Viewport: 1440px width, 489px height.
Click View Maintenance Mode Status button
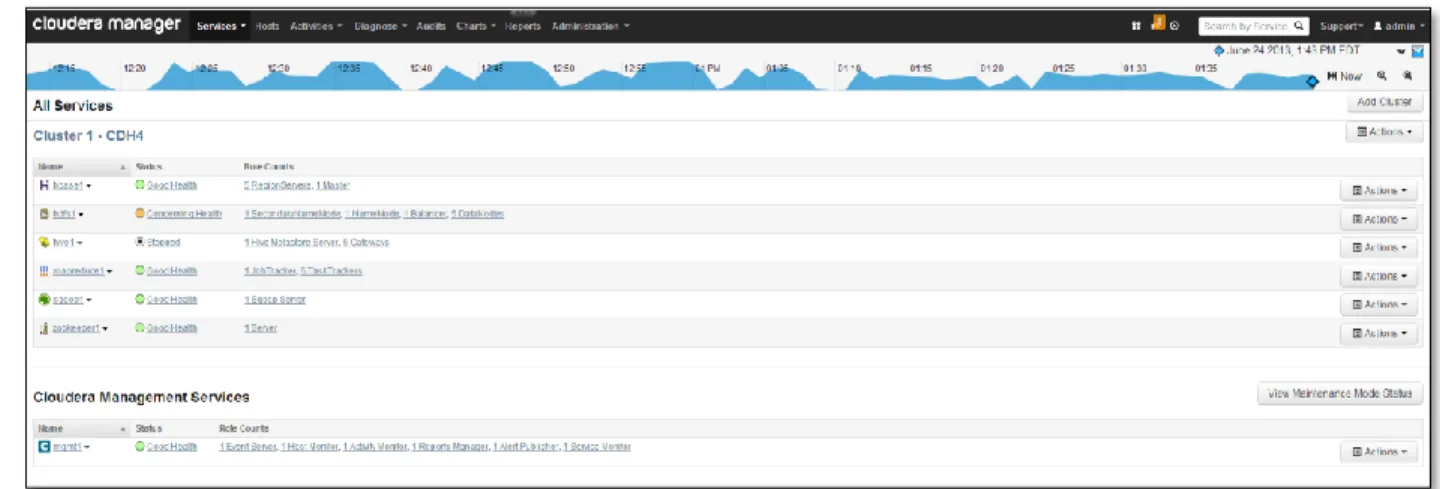pos(1340,394)
